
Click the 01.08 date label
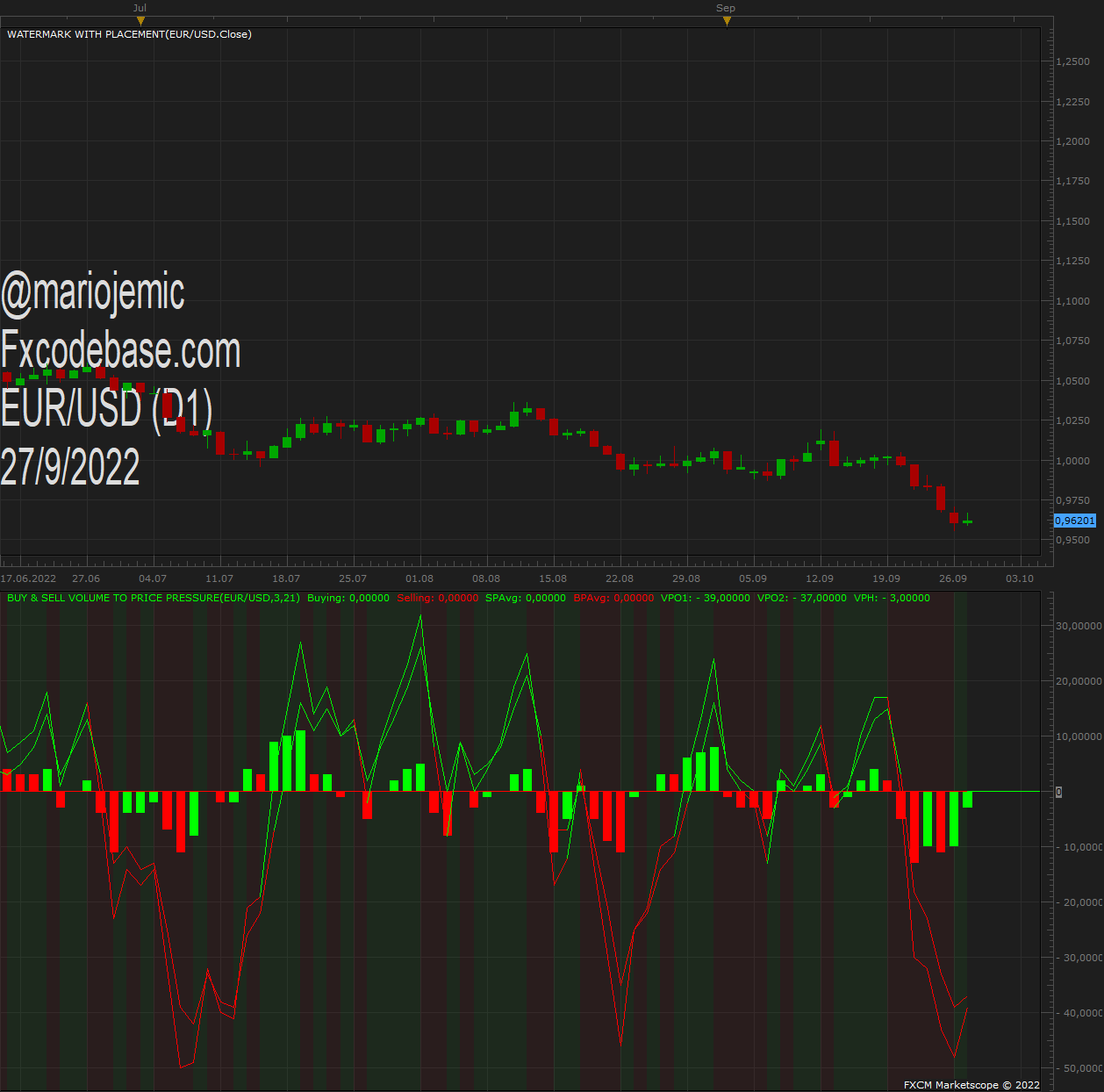pyautogui.click(x=419, y=578)
